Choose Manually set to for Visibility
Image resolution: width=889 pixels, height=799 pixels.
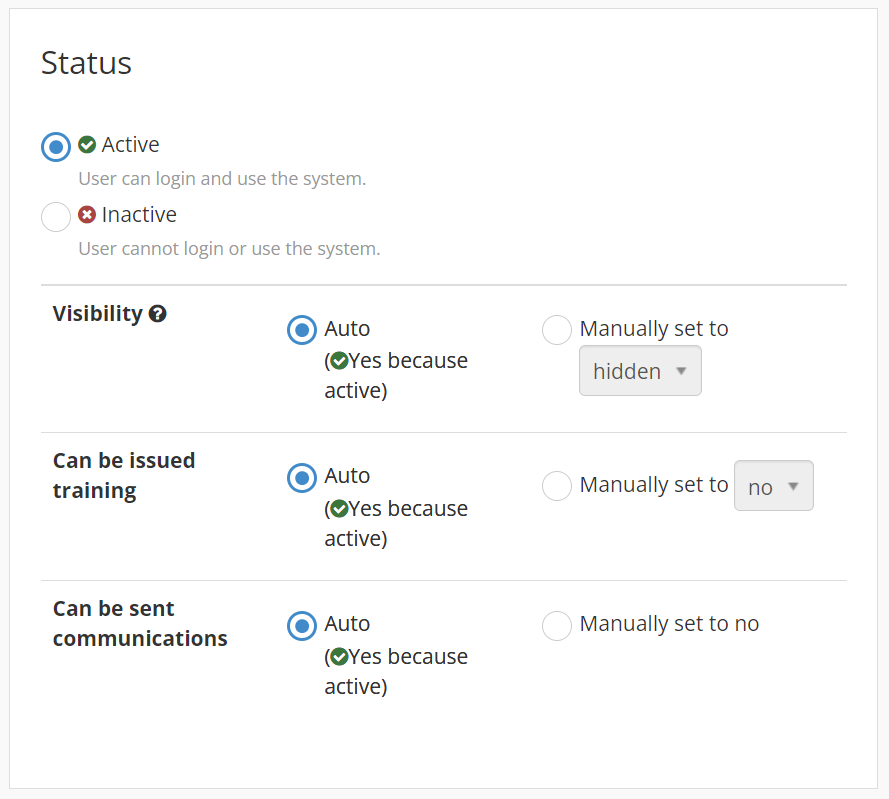click(557, 329)
